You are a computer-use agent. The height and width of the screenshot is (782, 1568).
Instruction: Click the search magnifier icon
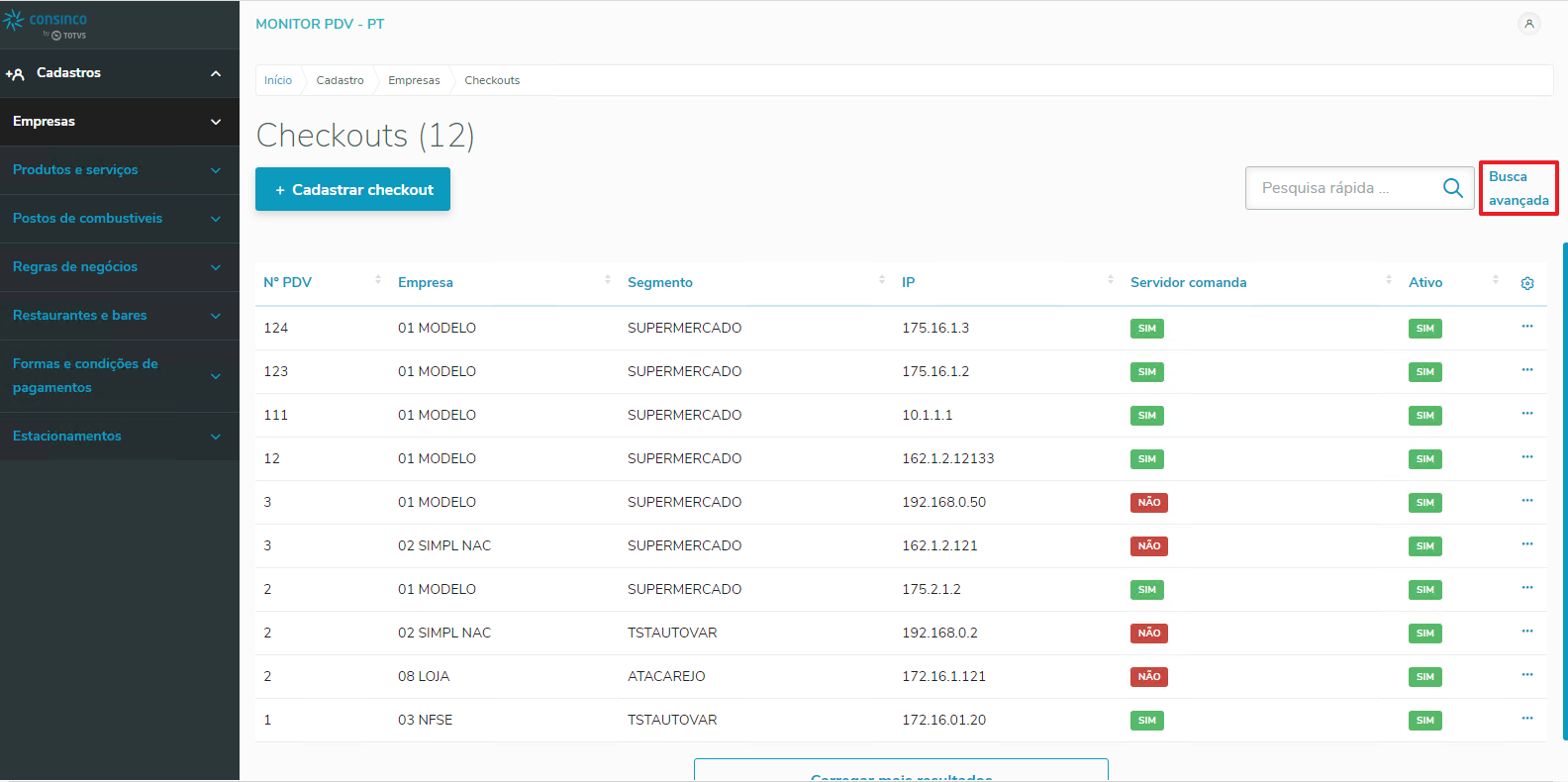pyautogui.click(x=1452, y=188)
